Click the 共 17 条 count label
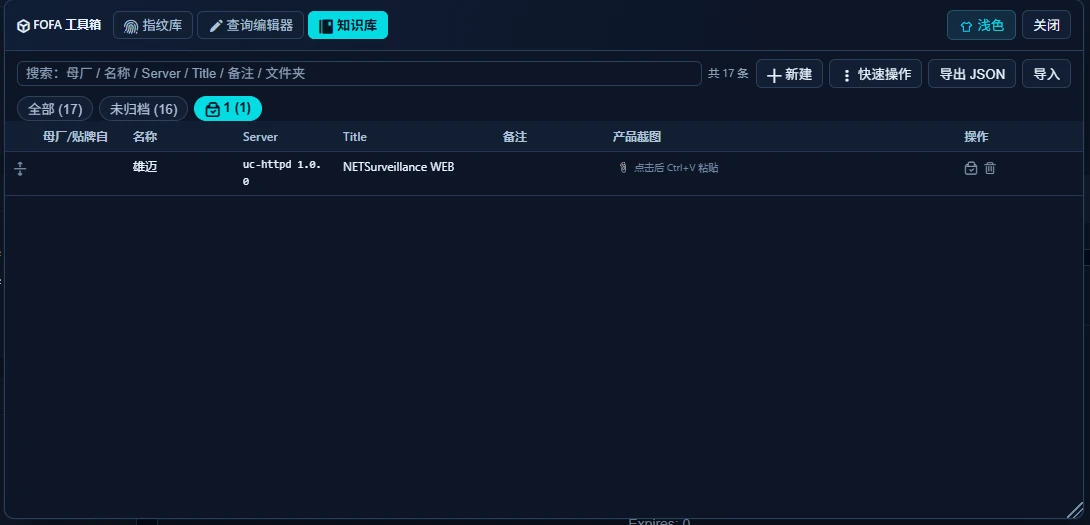 728,74
